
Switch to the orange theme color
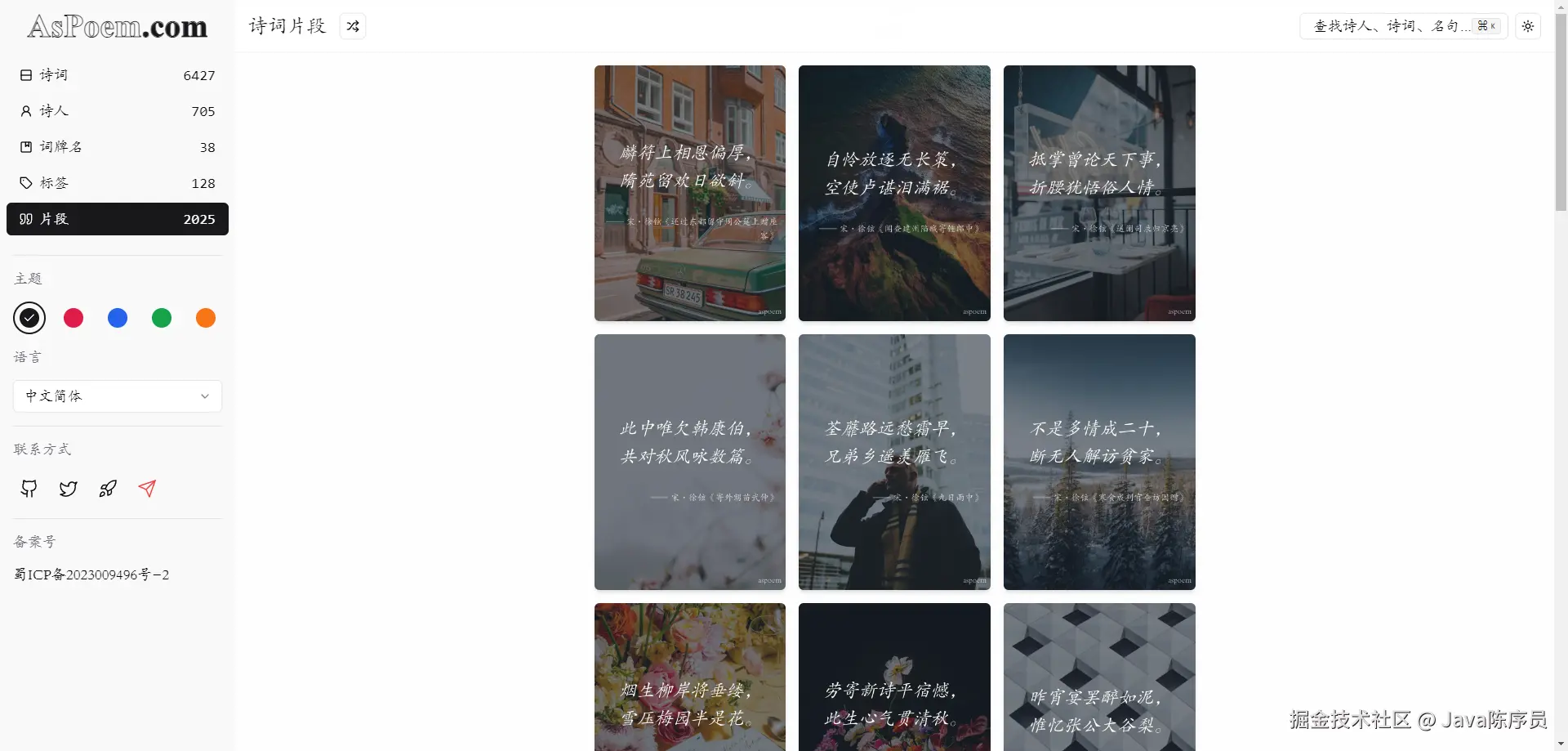[206, 318]
